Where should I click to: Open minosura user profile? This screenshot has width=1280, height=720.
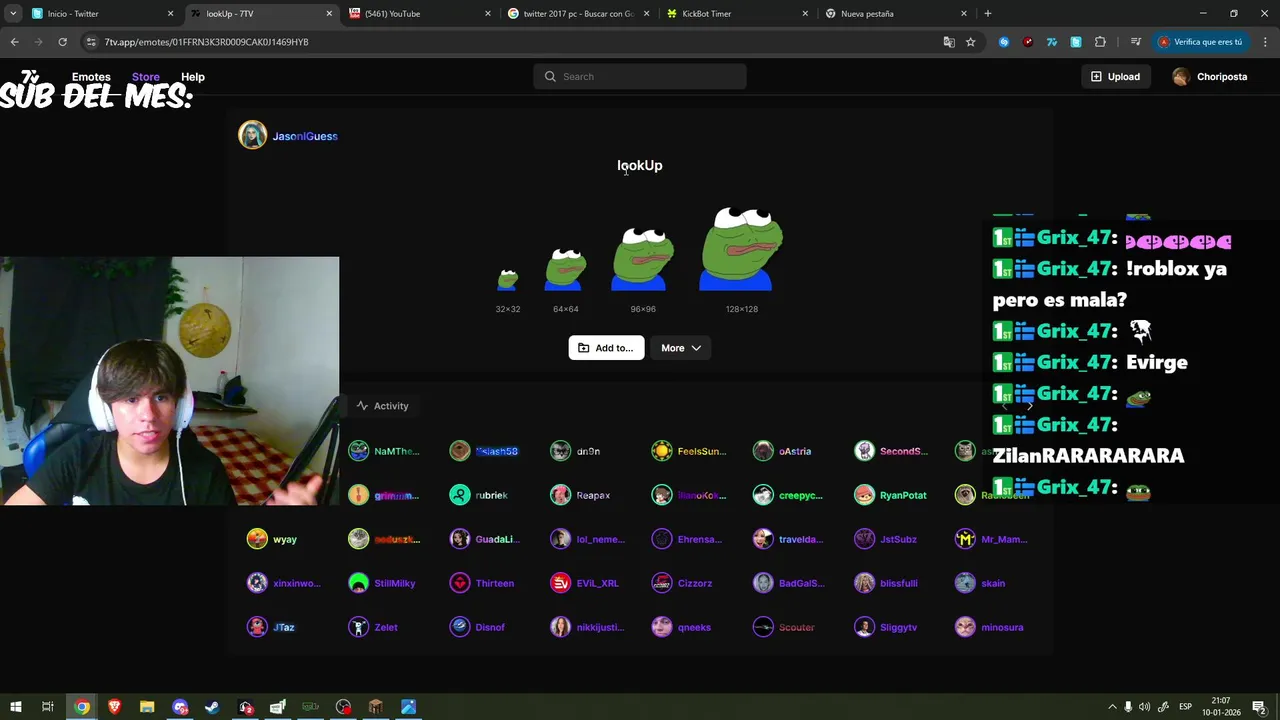[989, 627]
